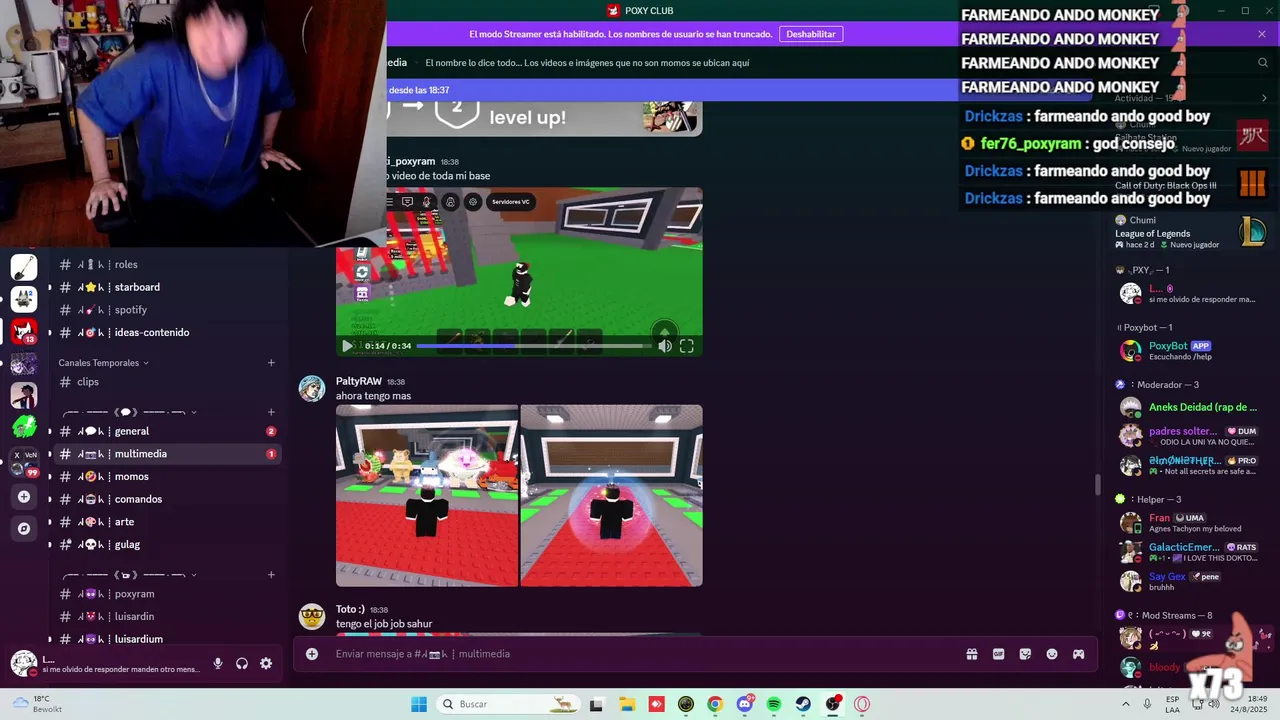This screenshot has height=720, width=1280.
Task: Open Fran in the Helper list
Action: pyautogui.click(x=1188, y=523)
